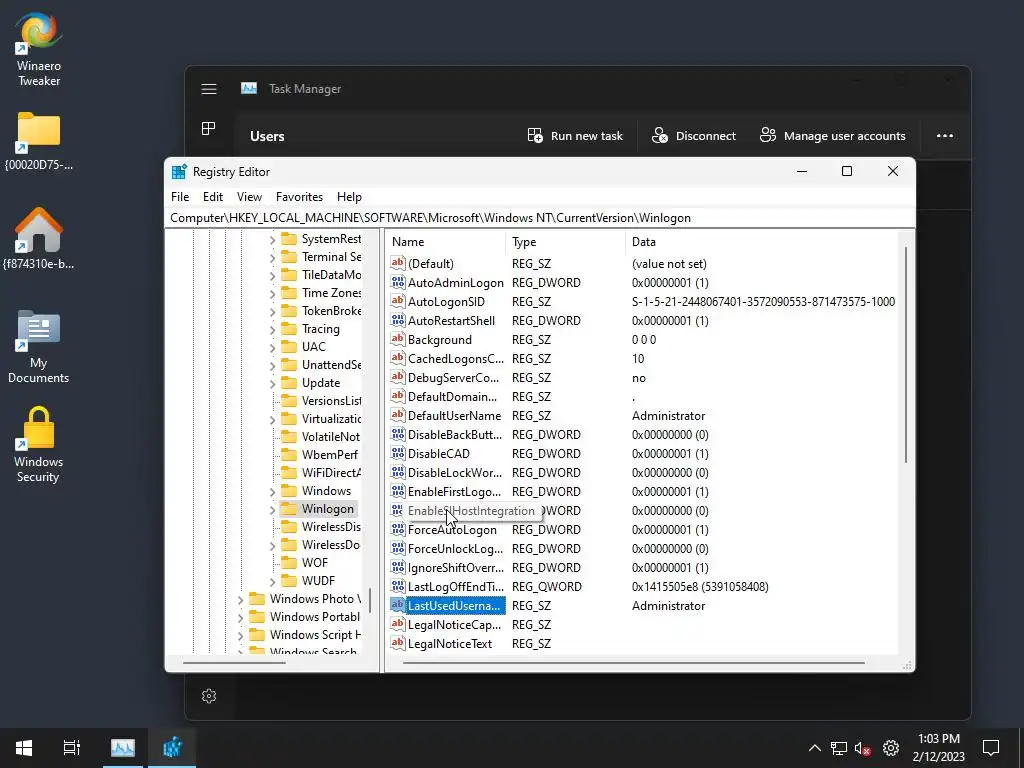Sort values by Name column header
The width and height of the screenshot is (1024, 768).
click(446, 242)
